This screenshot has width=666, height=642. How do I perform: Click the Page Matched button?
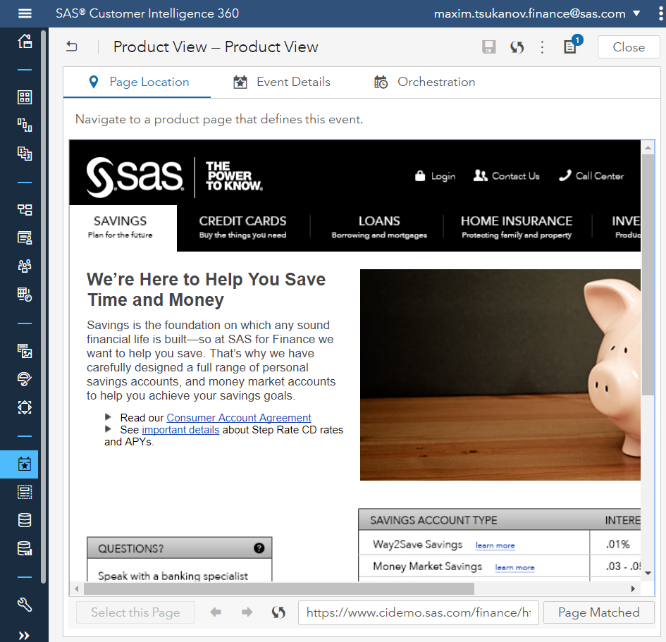598,613
